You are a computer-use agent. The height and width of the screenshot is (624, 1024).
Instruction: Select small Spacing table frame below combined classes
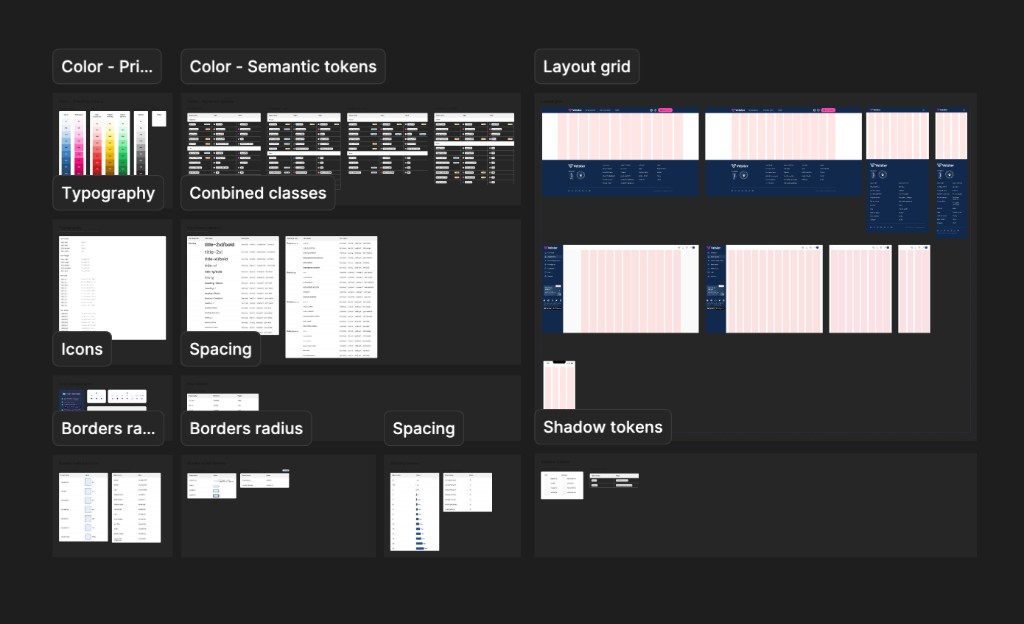tap(223, 402)
